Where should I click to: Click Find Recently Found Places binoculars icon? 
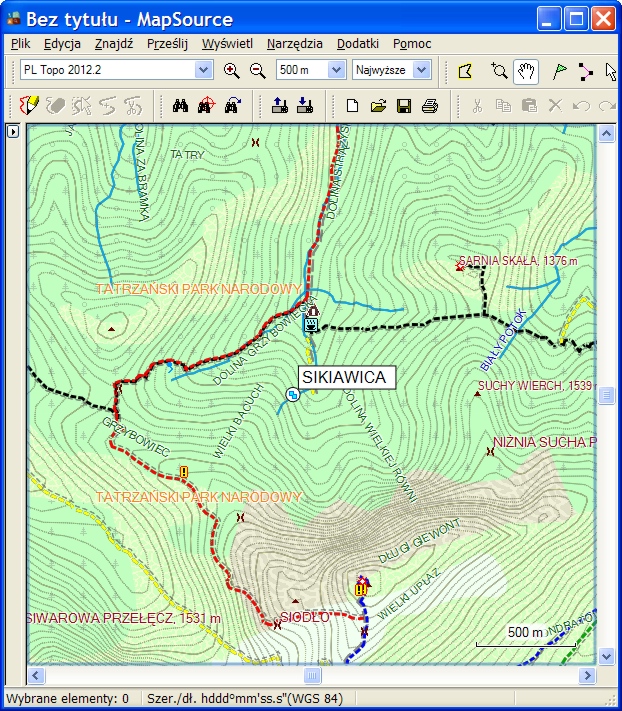(x=233, y=106)
